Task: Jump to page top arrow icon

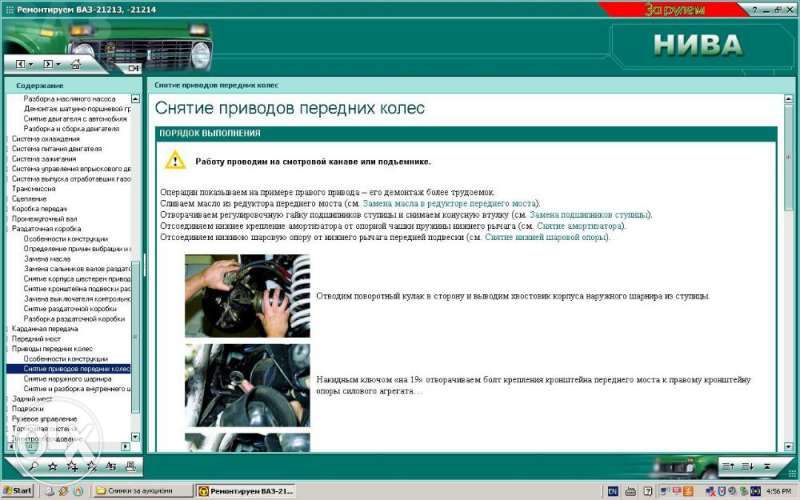Action: 767,466
